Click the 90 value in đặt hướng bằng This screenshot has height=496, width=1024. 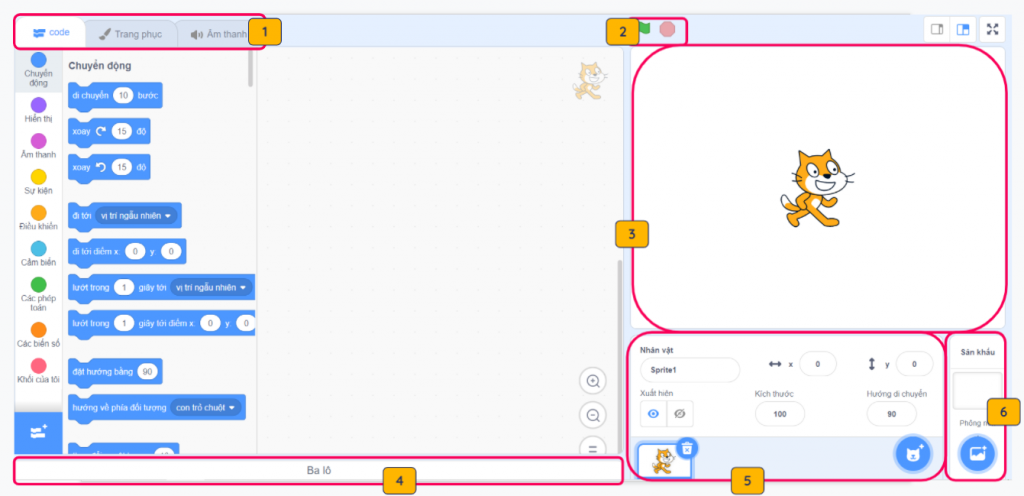tap(148, 371)
